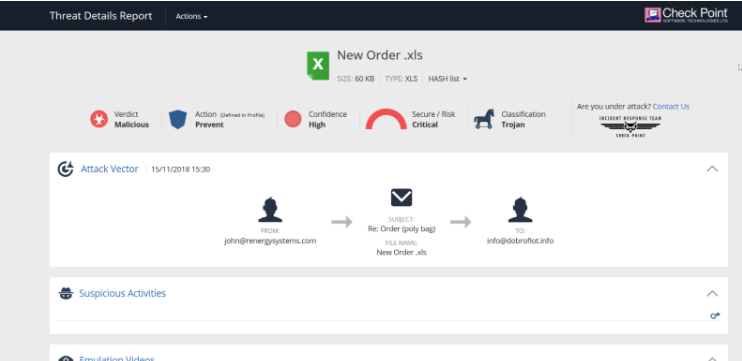Click the sender person icon above FROM
The image size is (742, 361).
[x=270, y=210]
